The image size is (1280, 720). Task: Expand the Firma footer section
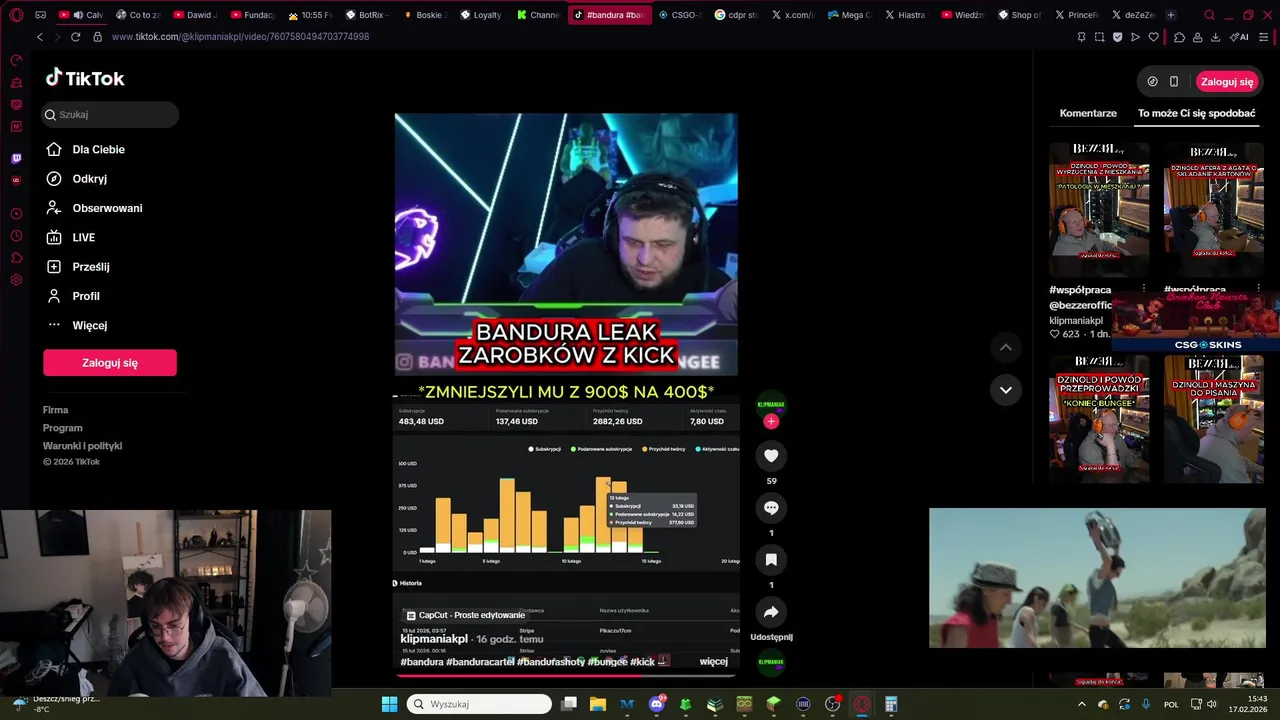coord(55,410)
